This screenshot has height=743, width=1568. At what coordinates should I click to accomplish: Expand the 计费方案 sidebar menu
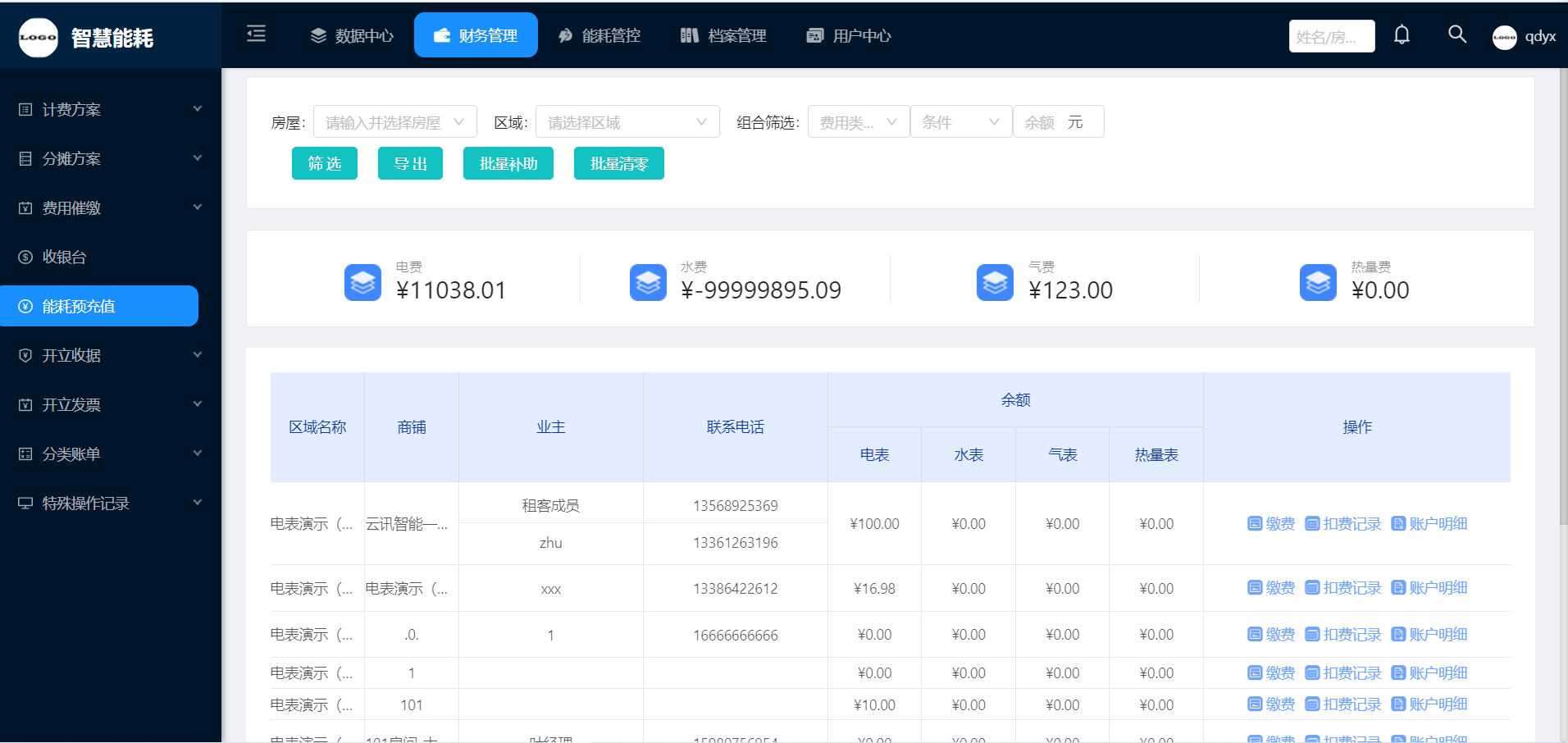(110, 109)
